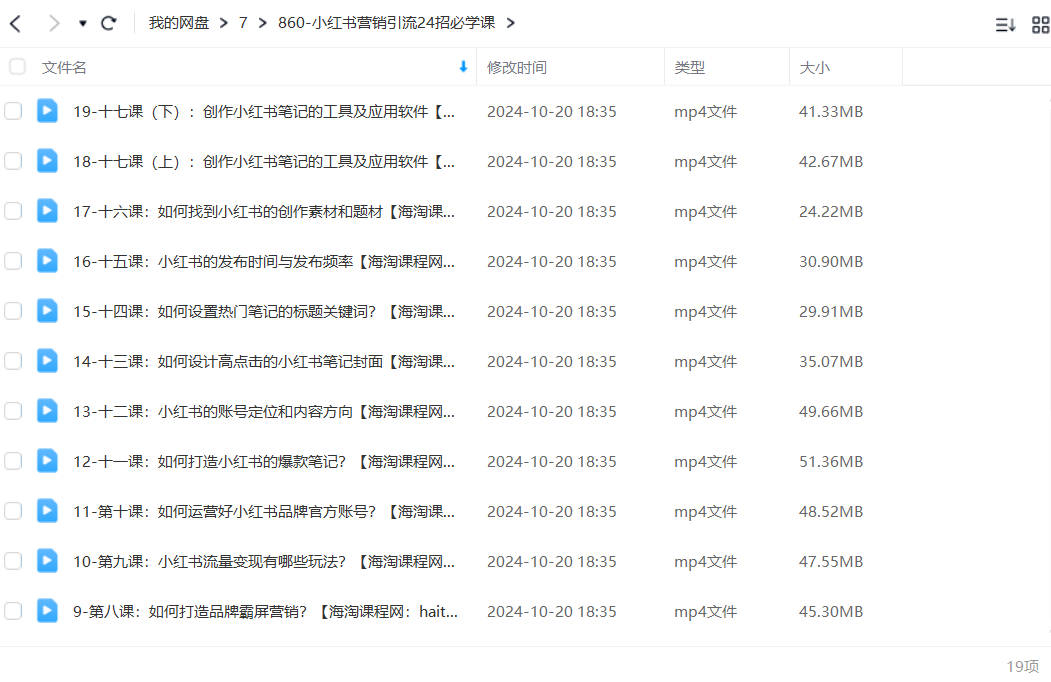1051x682 pixels.
Task: Select file name 14-十三课:如何设计高点击的封面
Action: tap(264, 362)
